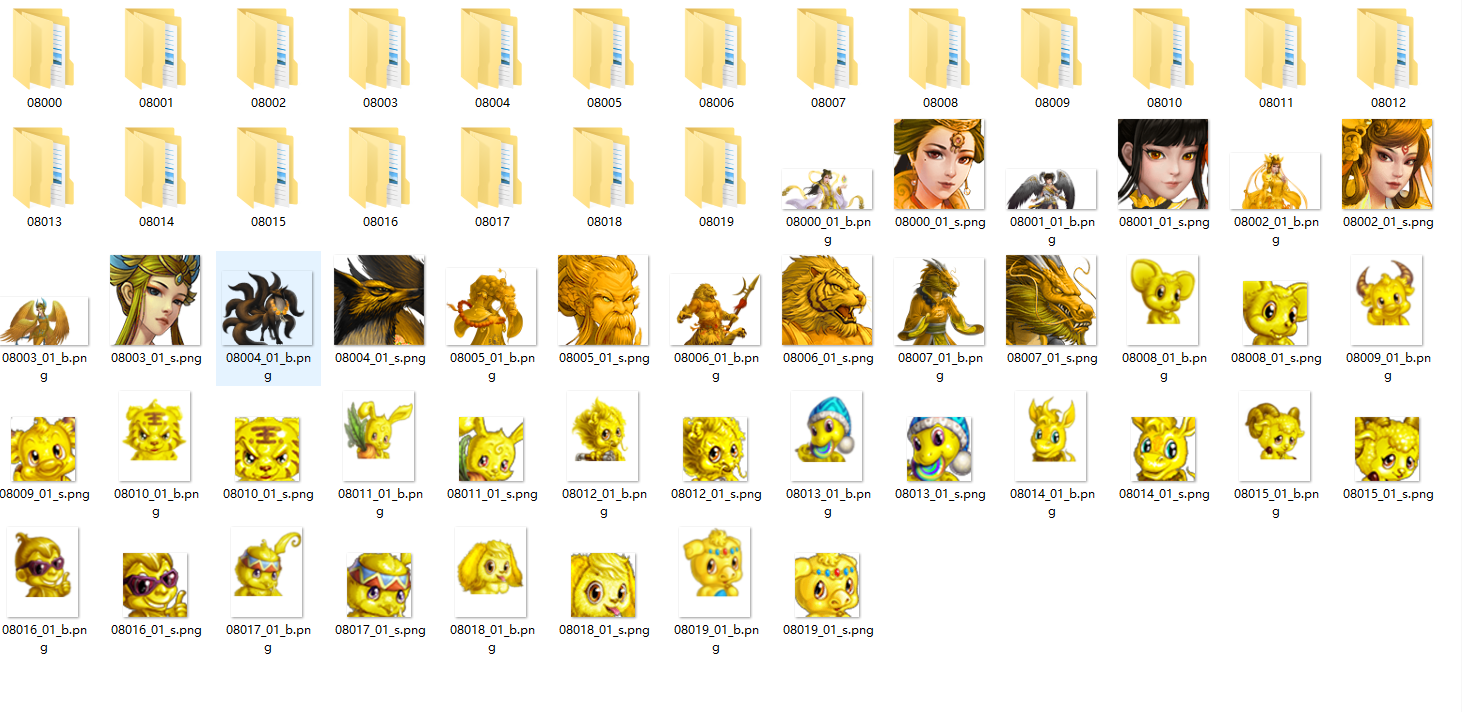Click 08003_01_s.png green-haired portrait
Viewport: 1481px width, 712px height.
tap(155, 301)
